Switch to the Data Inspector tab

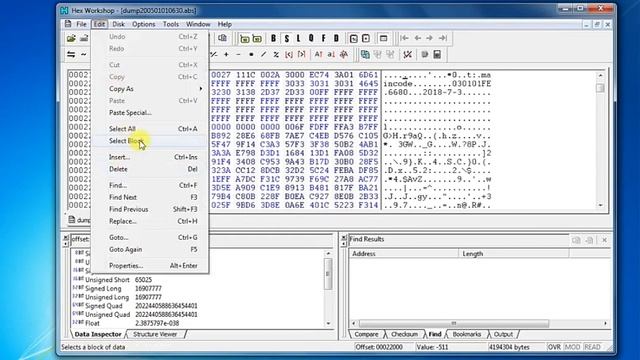(x=98, y=334)
